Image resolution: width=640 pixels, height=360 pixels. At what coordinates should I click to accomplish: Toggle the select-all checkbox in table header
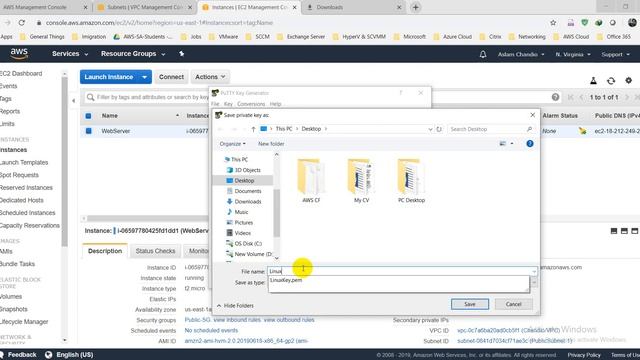click(x=88, y=116)
